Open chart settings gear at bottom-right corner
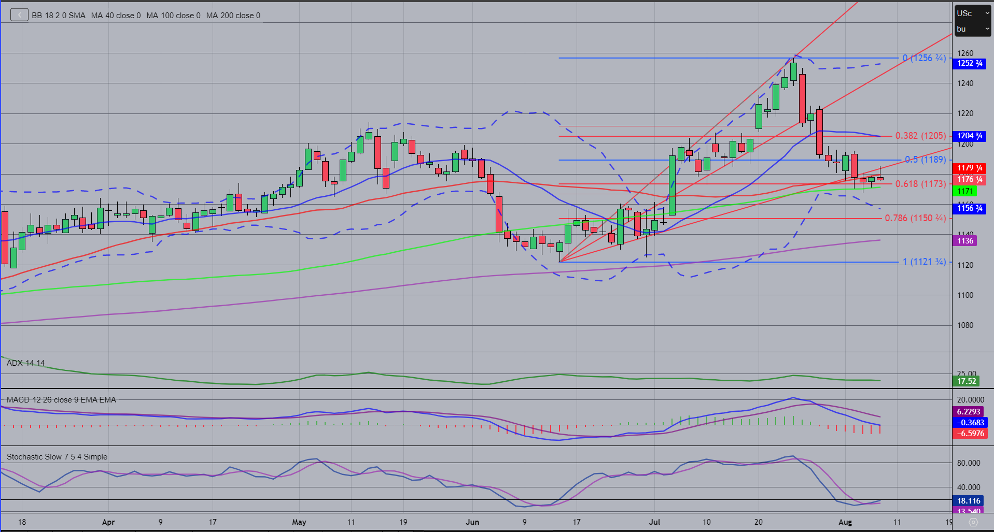 click(x=973, y=521)
